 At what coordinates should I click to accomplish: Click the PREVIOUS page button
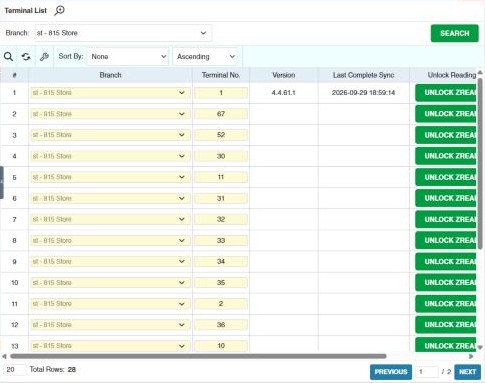click(x=391, y=372)
